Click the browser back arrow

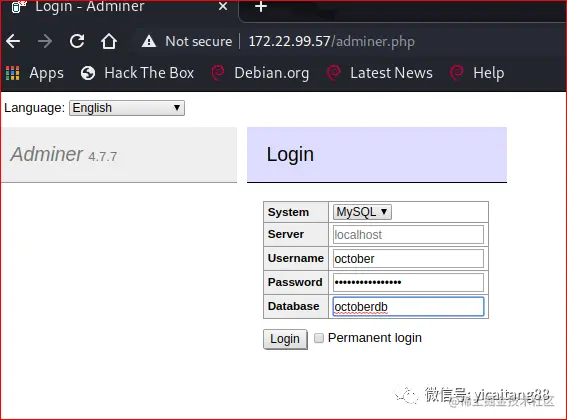coord(13,41)
